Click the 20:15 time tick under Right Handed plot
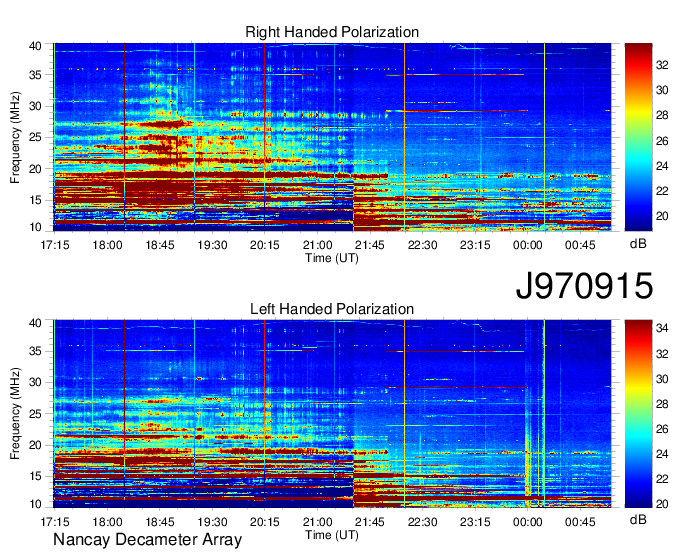The image size is (680, 552). coord(265,245)
